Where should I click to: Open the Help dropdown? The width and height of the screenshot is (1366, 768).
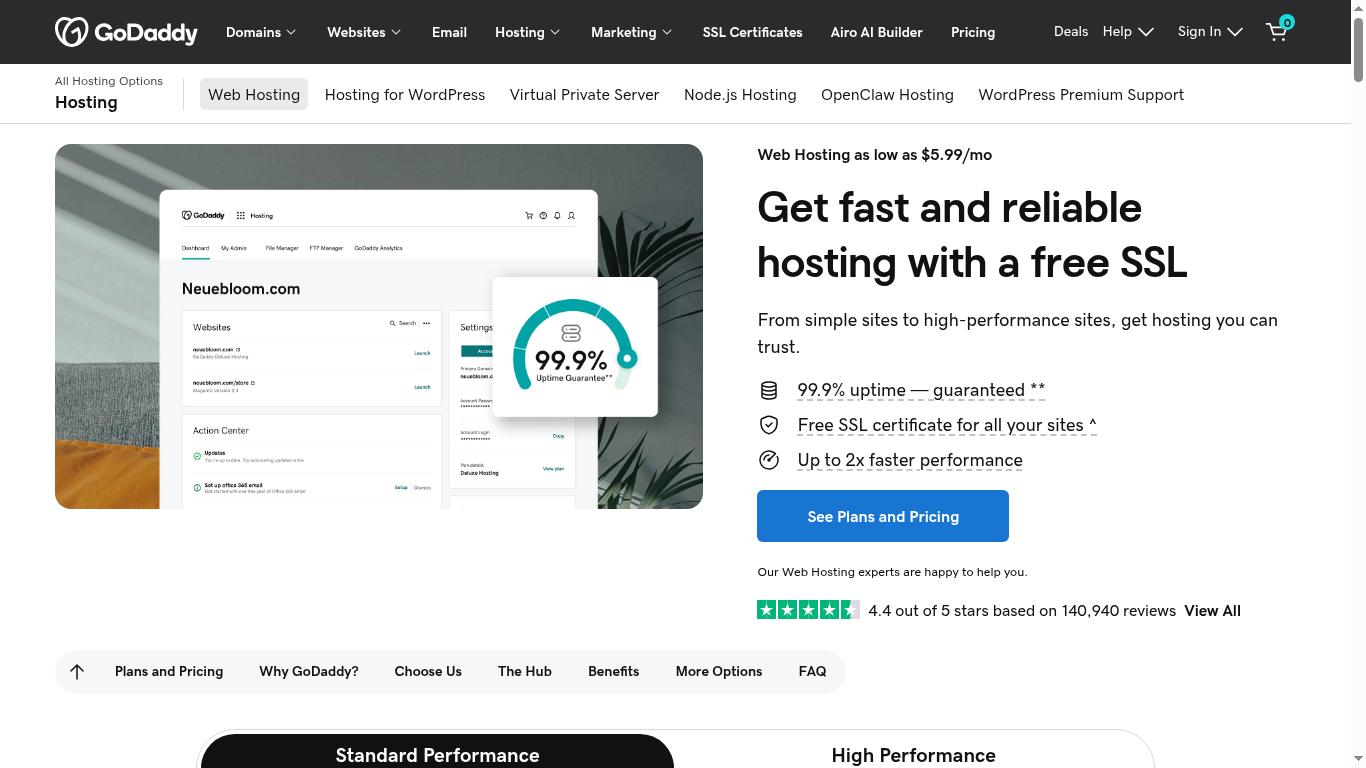[1128, 31]
